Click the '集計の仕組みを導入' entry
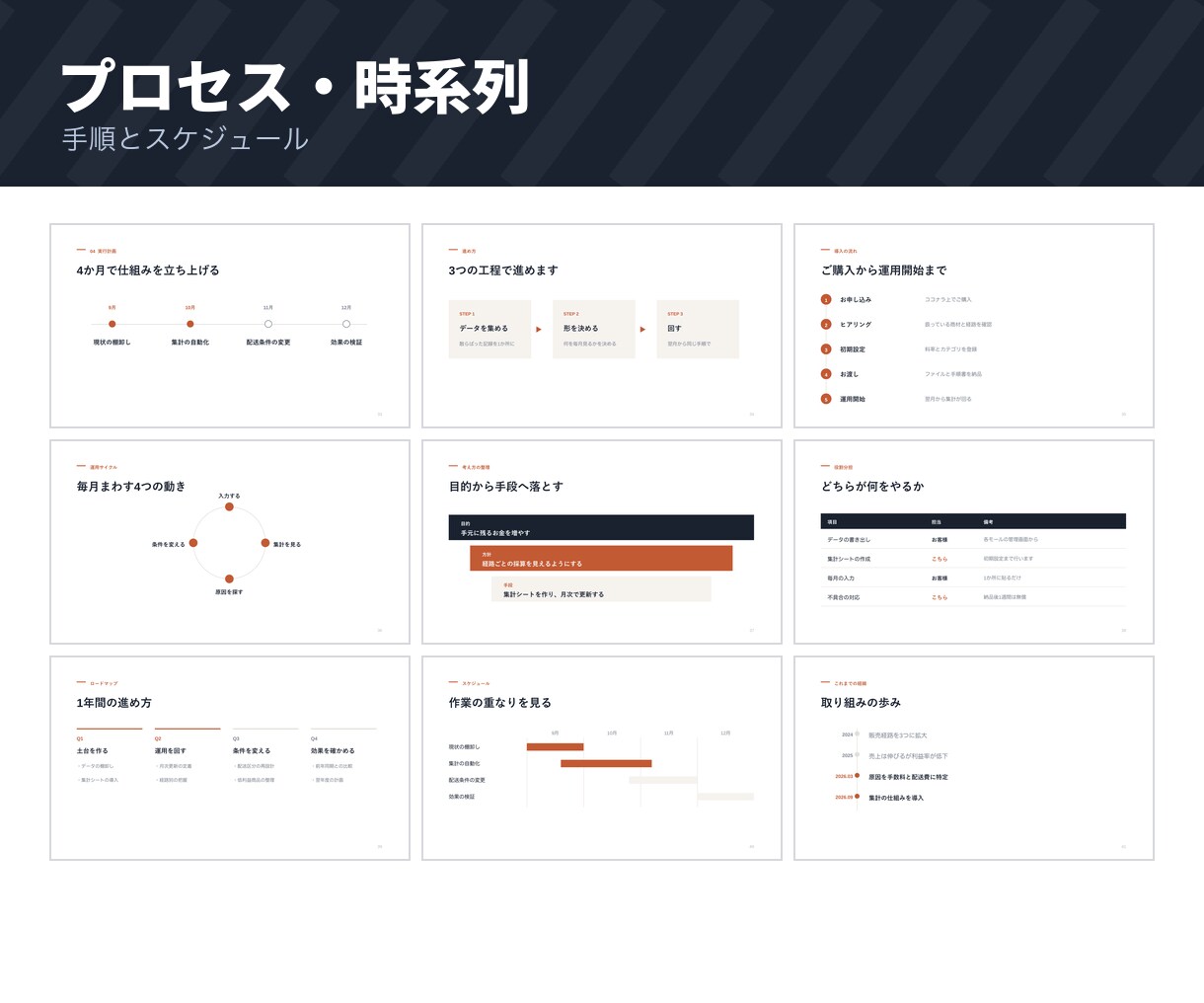 coord(896,798)
